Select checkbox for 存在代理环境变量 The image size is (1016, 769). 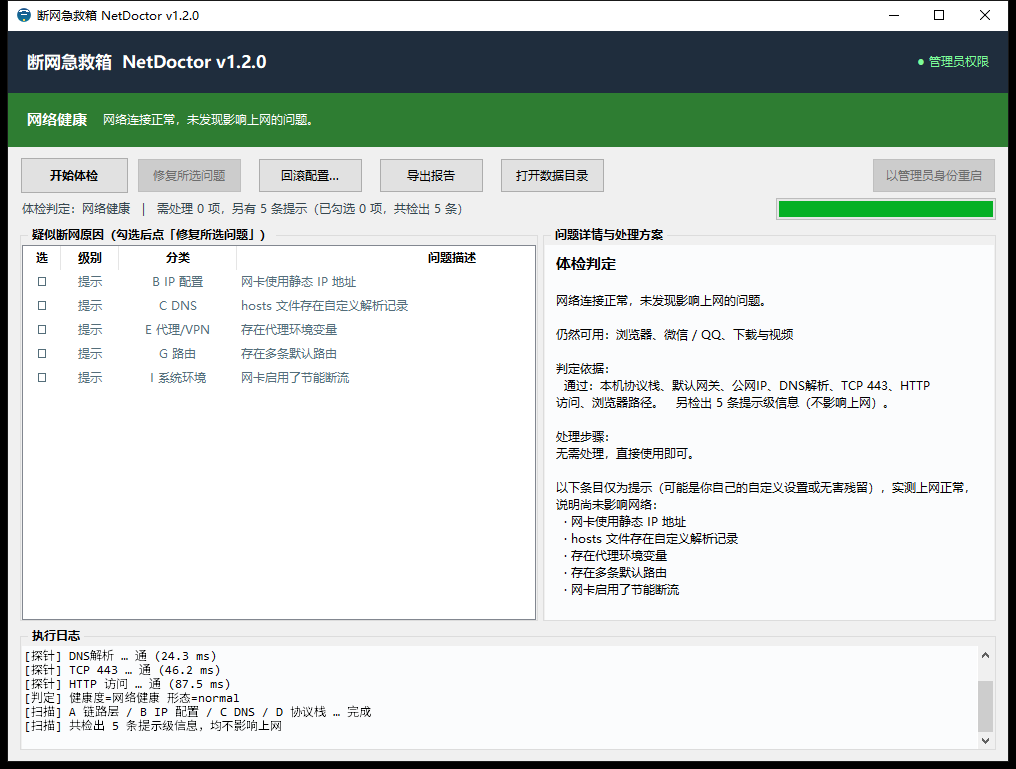(x=42, y=330)
